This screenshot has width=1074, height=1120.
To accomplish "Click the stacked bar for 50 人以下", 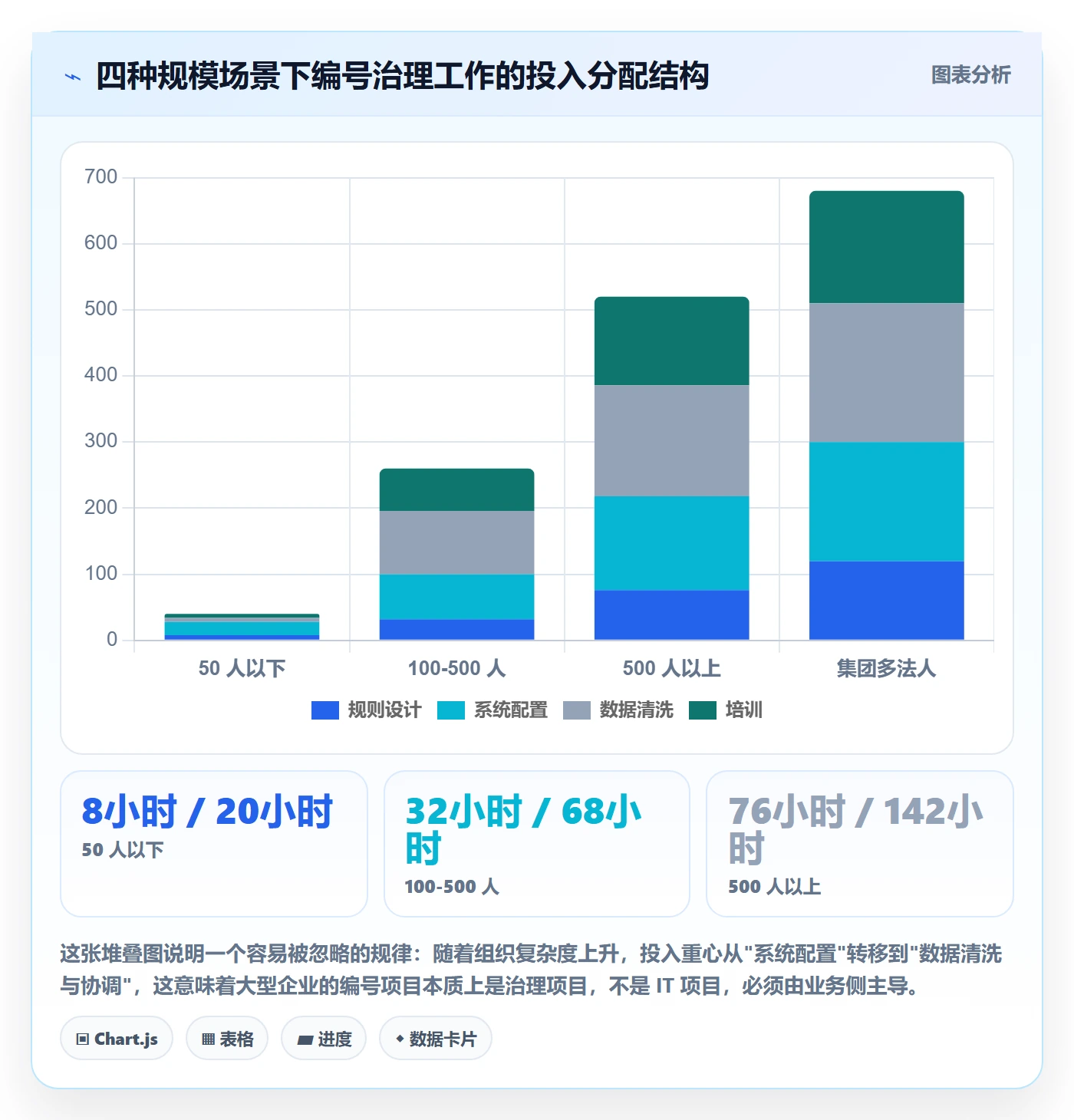I will coord(242,627).
